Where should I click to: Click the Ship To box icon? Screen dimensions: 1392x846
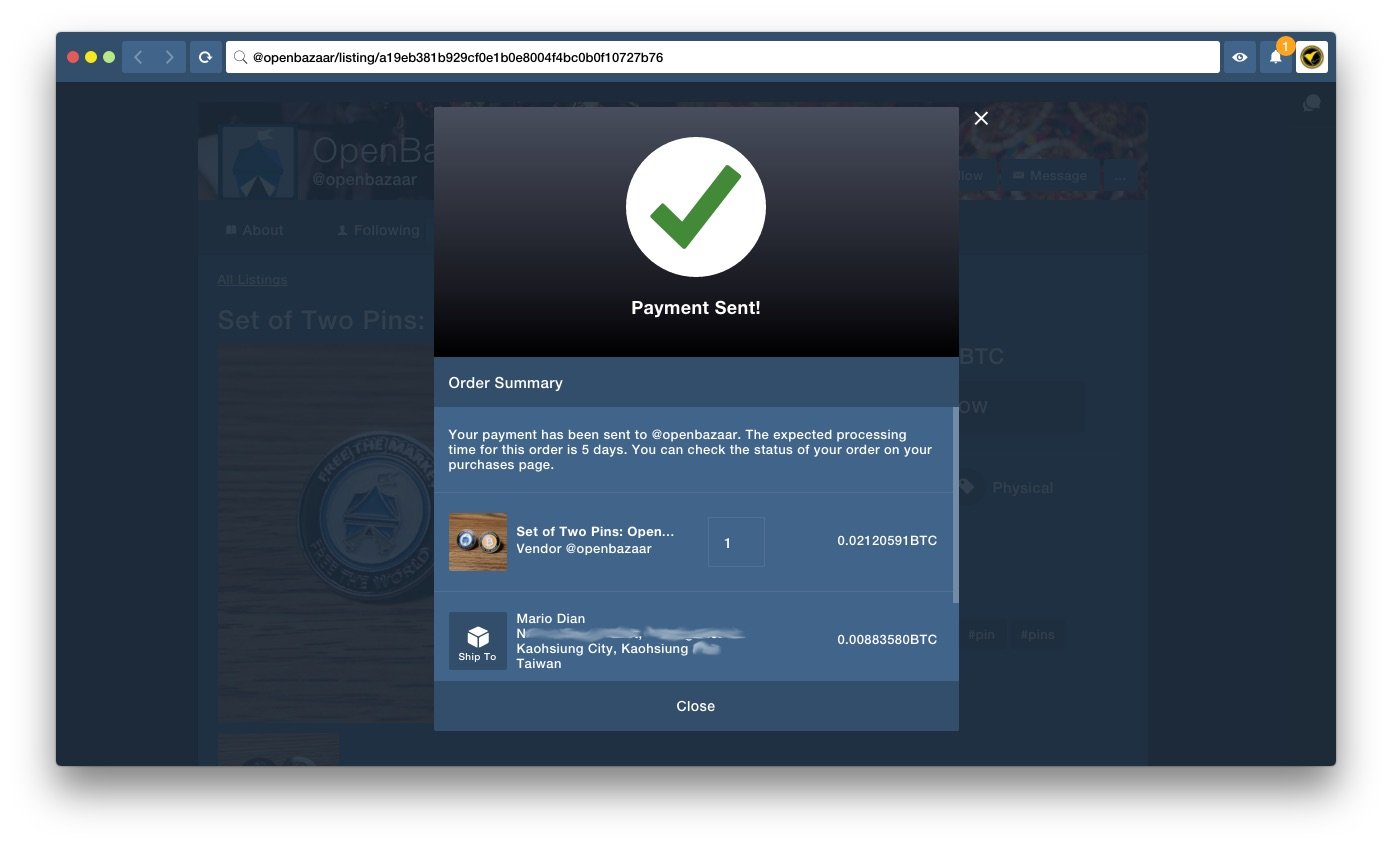(x=478, y=641)
